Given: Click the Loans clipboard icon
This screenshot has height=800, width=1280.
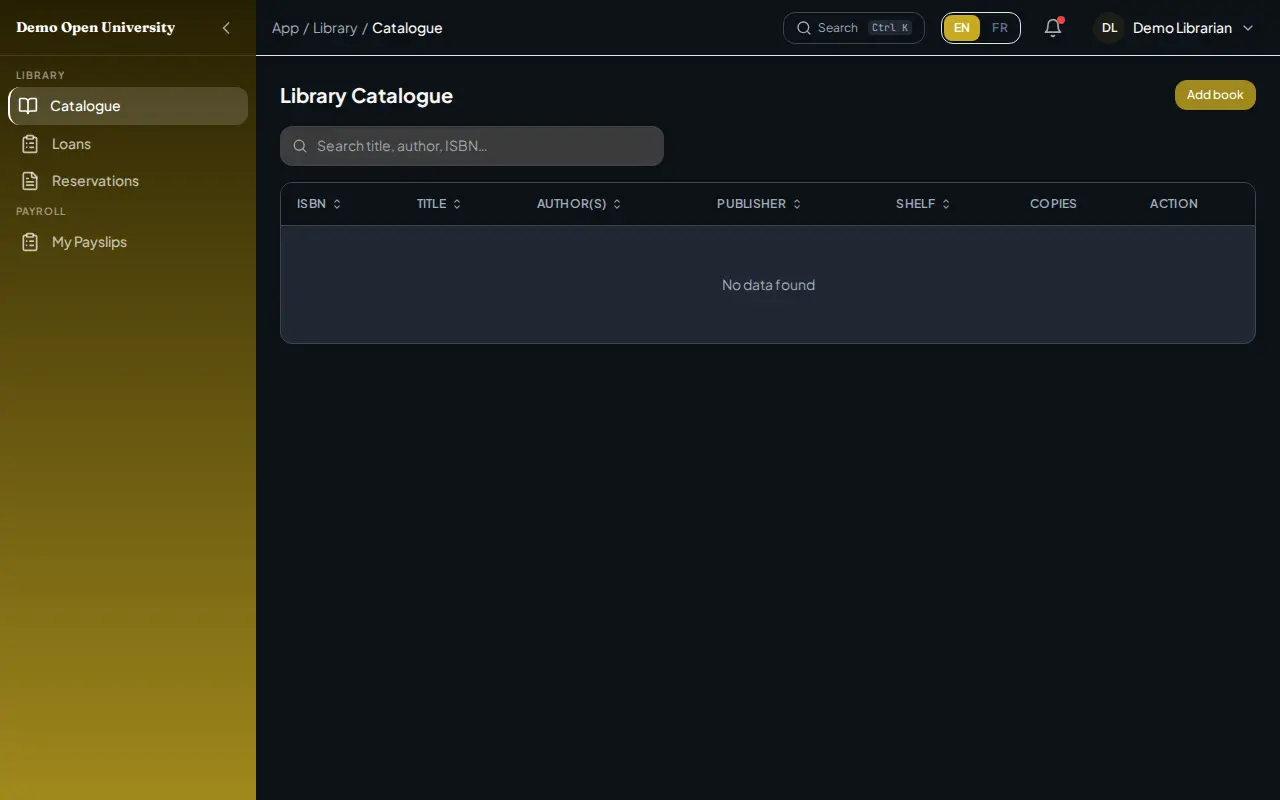Looking at the screenshot, I should [x=30, y=144].
